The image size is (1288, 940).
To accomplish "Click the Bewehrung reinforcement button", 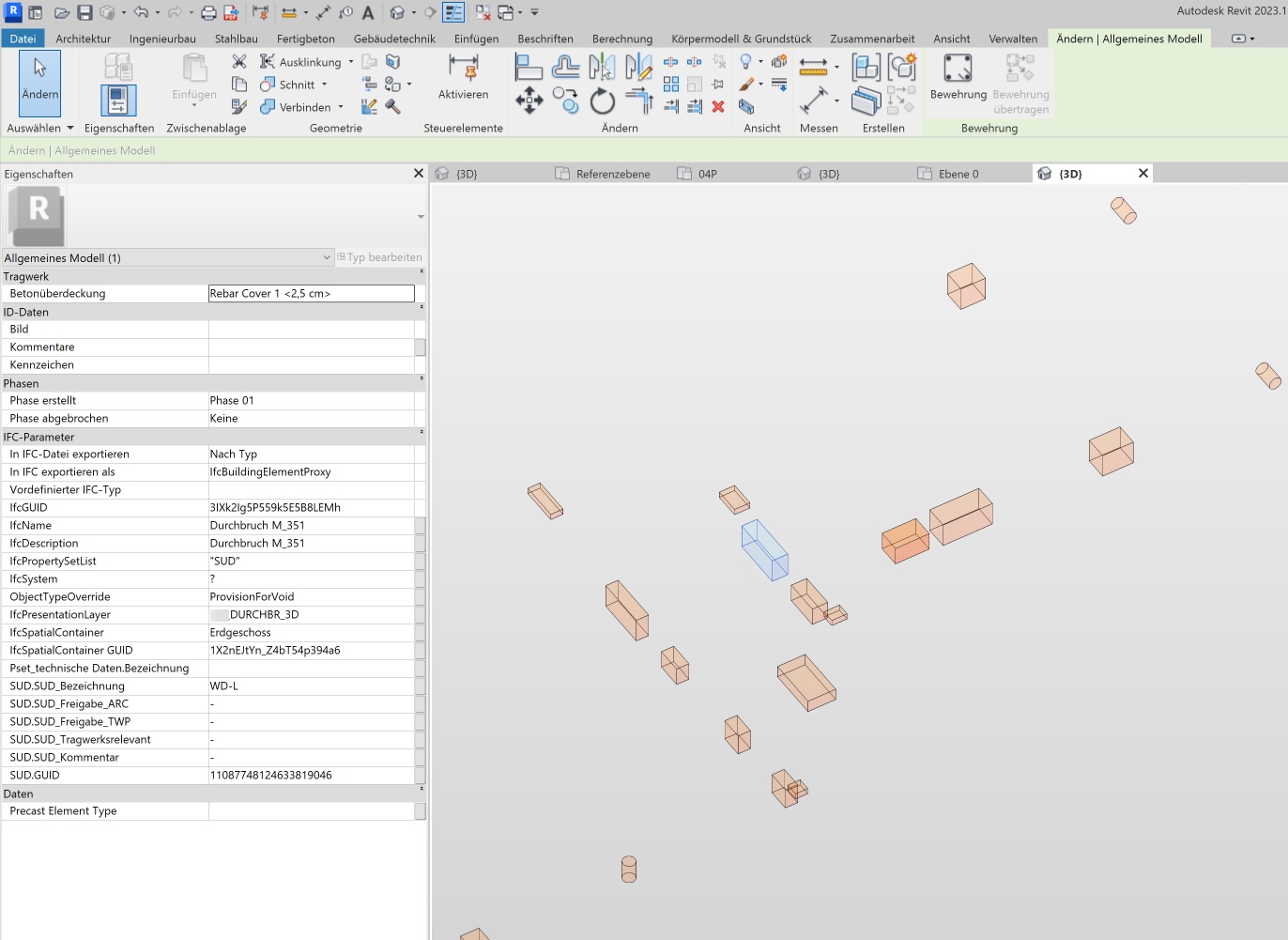I will tap(958, 78).
